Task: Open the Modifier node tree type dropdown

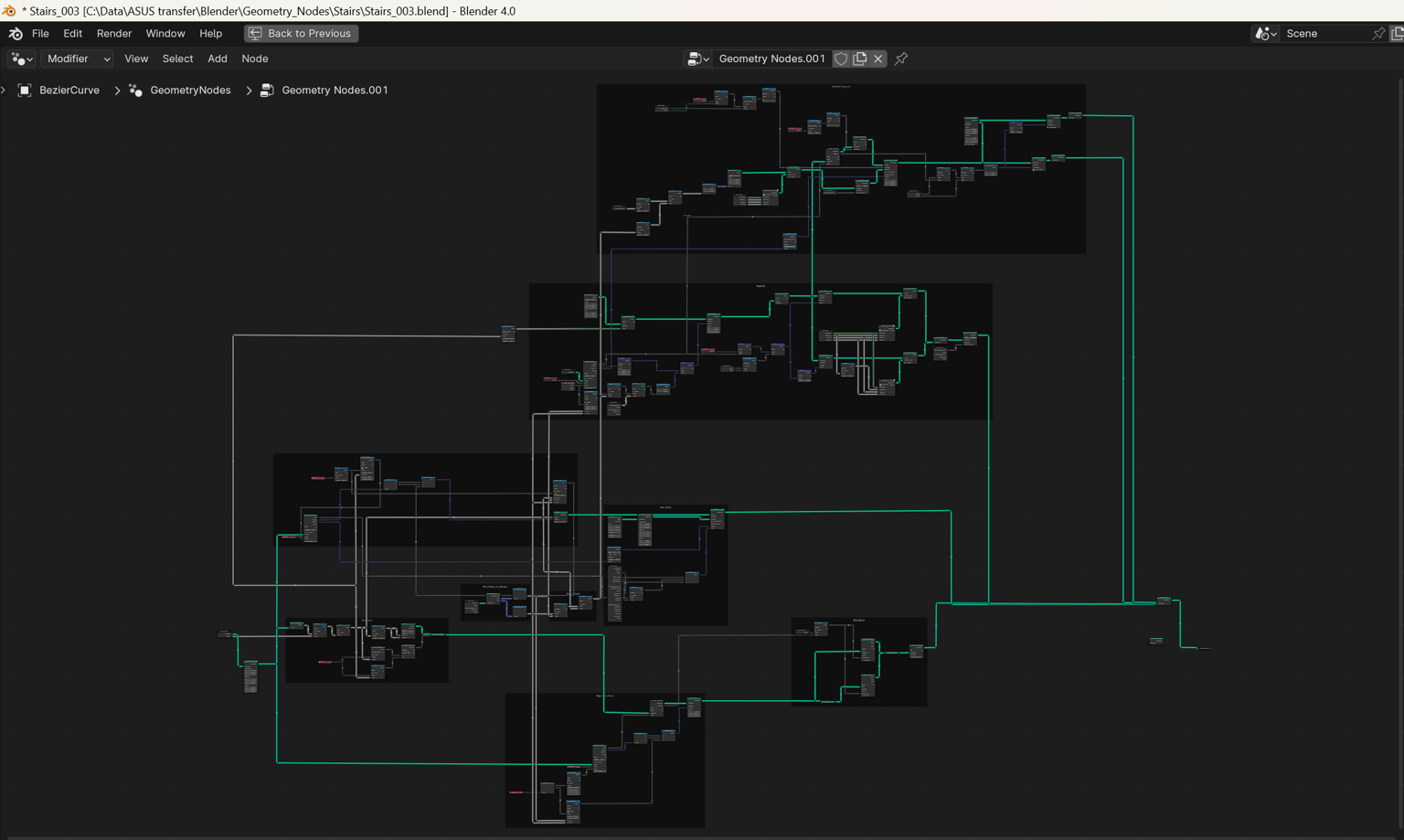Action: pos(78,58)
